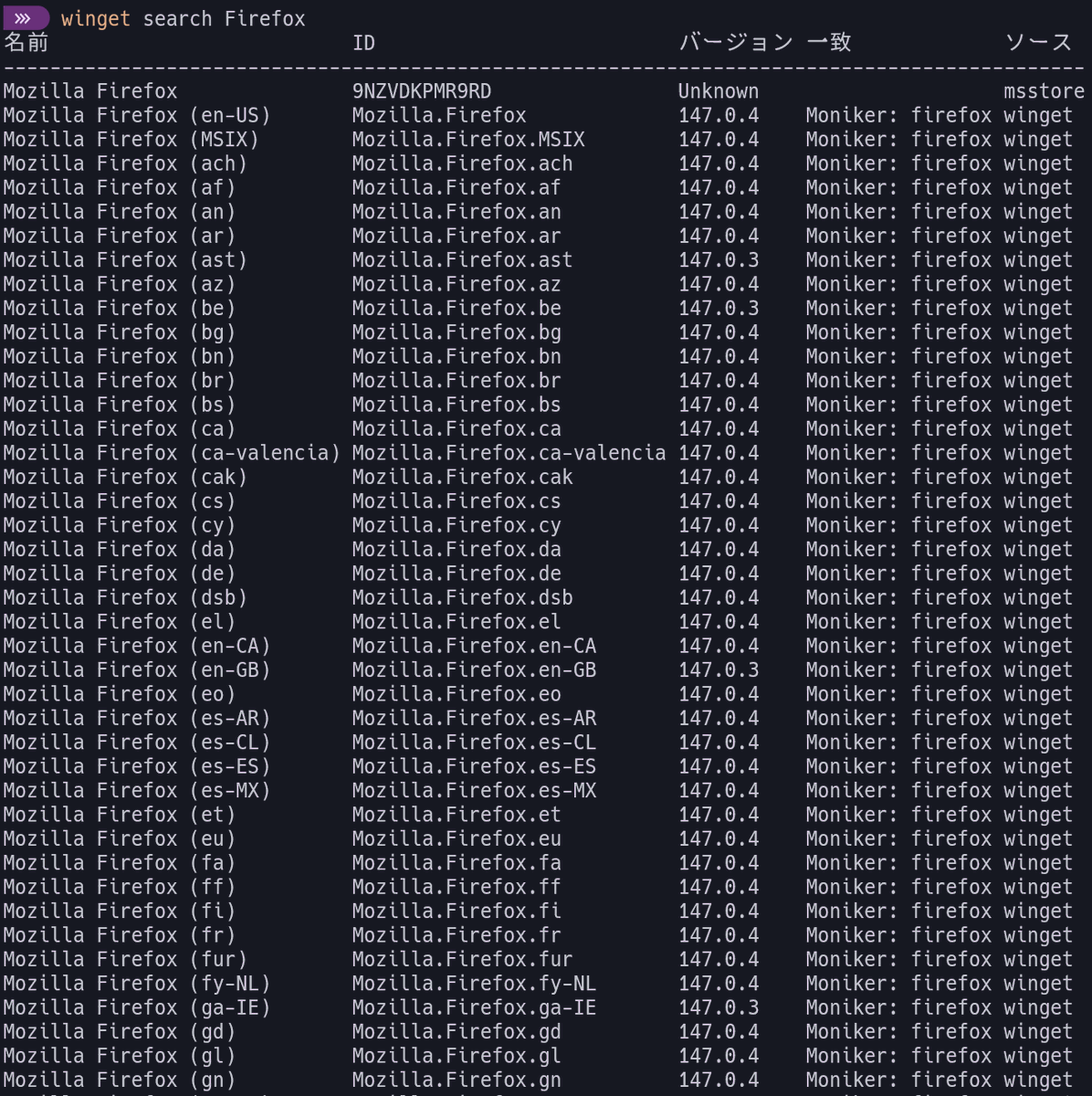Click ID 'Mozilla.Firefox.gl'
The image size is (1092, 1096).
coord(457,1056)
